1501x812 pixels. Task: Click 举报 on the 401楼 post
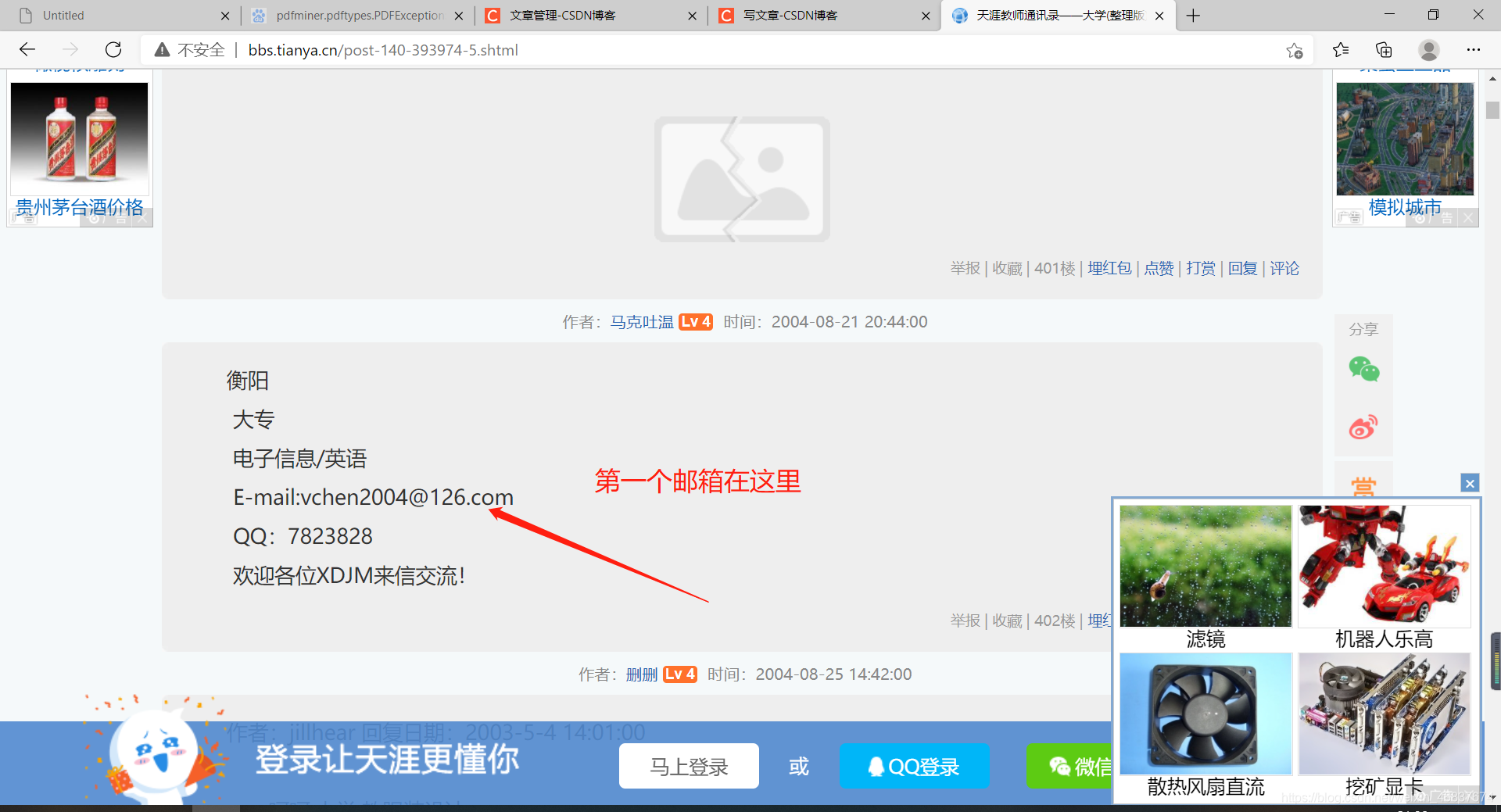click(x=965, y=268)
